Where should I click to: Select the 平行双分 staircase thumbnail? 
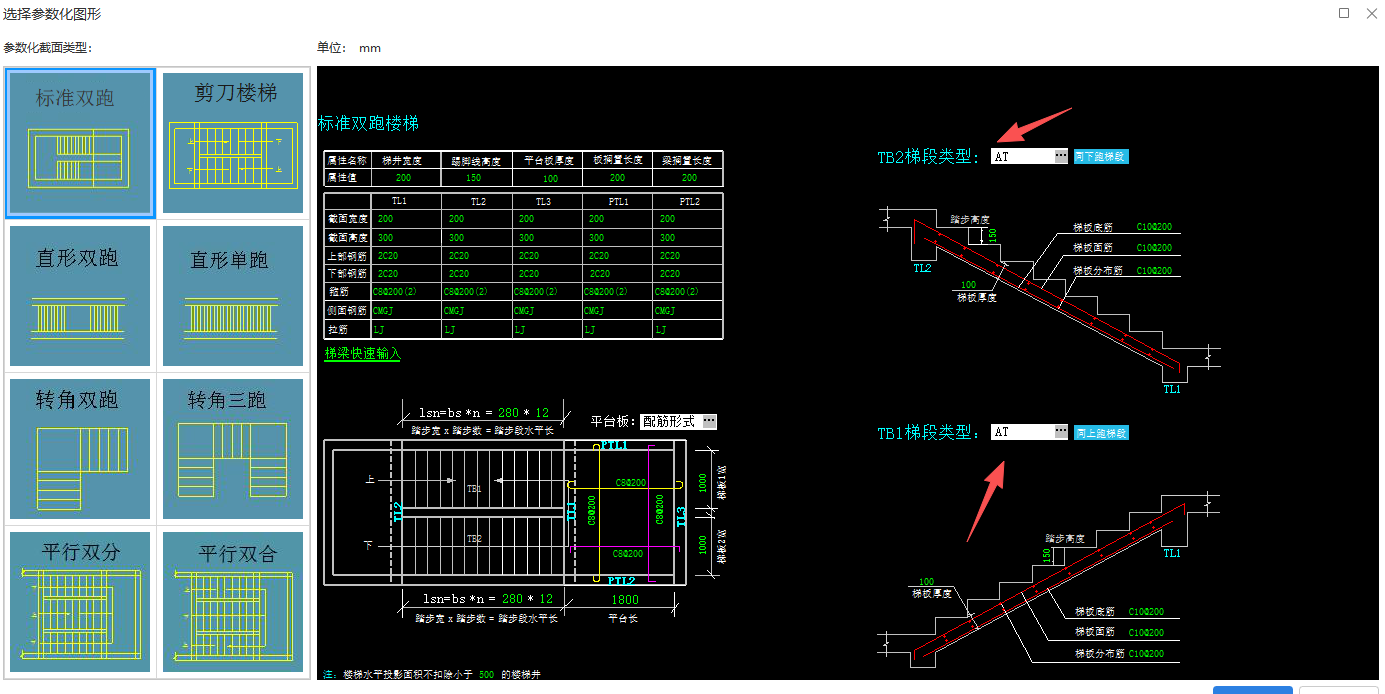(80, 602)
